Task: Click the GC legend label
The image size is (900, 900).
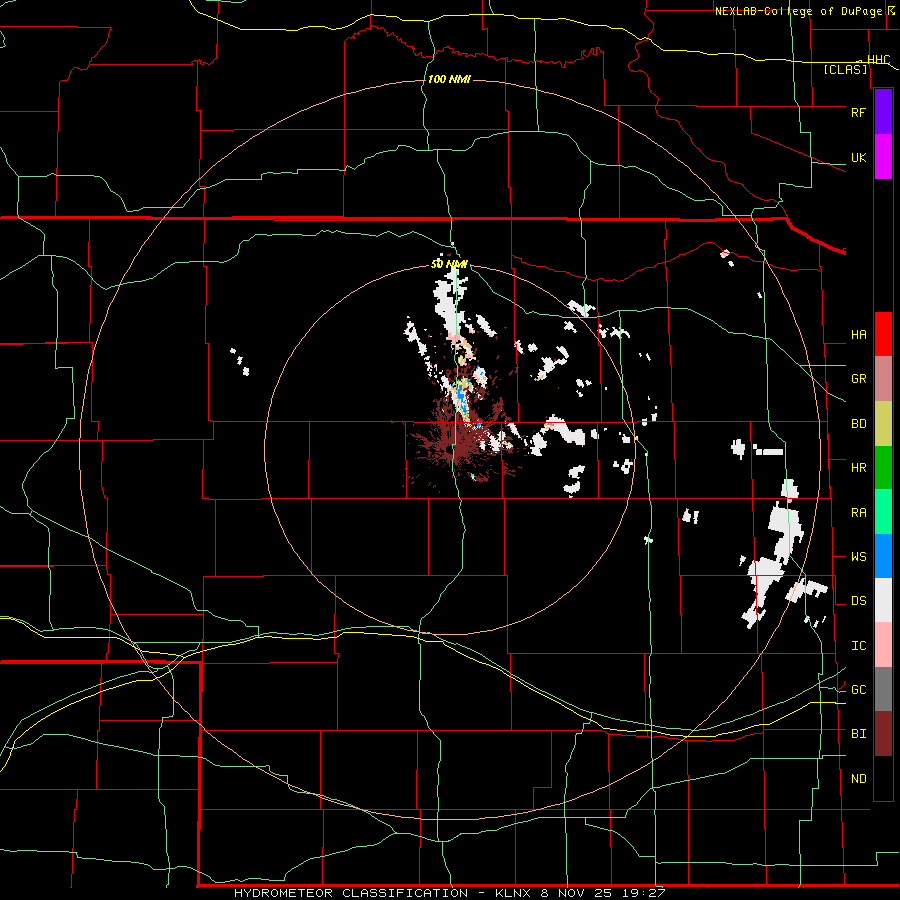Action: click(x=858, y=689)
